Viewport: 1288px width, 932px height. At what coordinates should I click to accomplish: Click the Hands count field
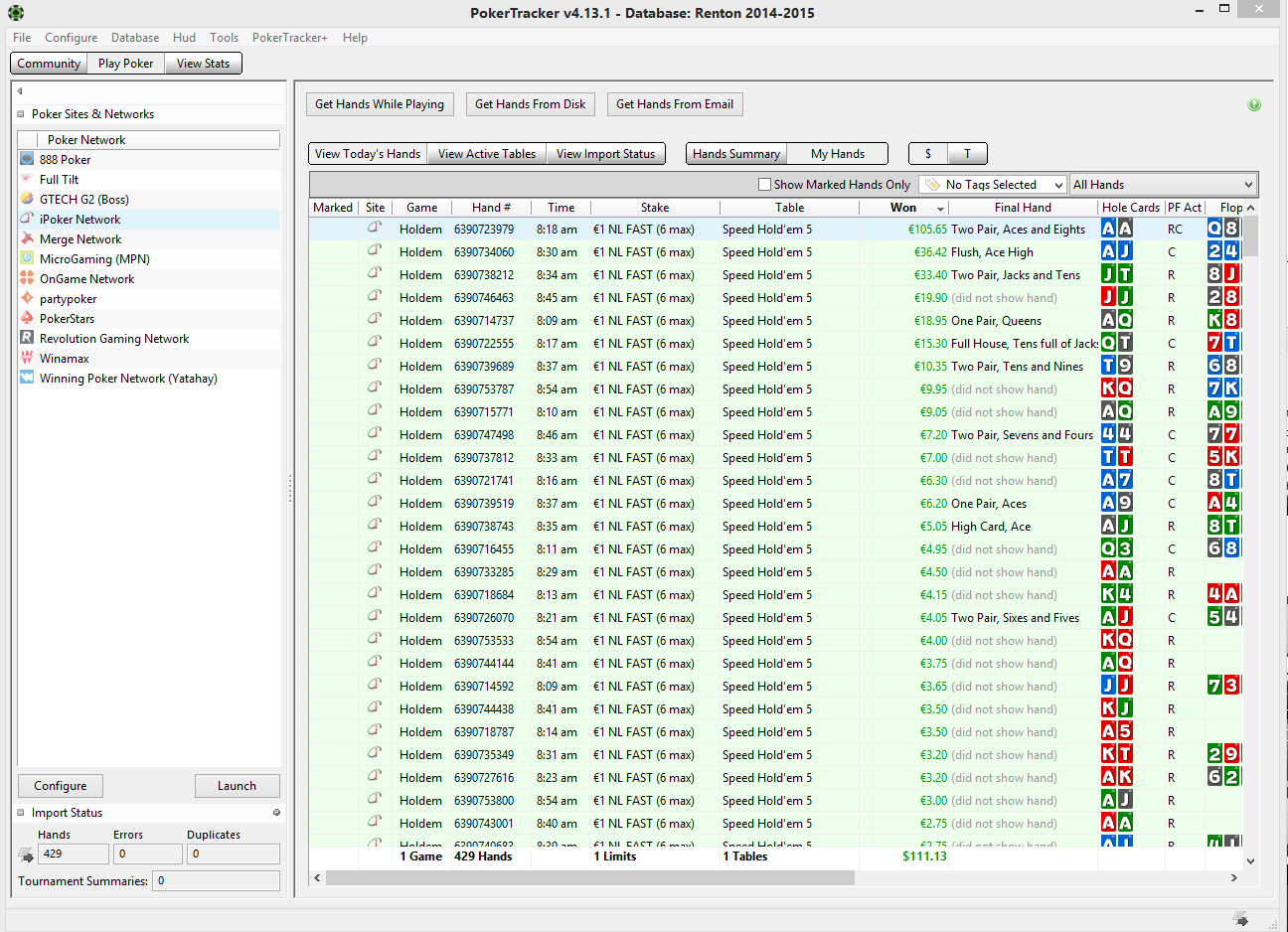[74, 854]
